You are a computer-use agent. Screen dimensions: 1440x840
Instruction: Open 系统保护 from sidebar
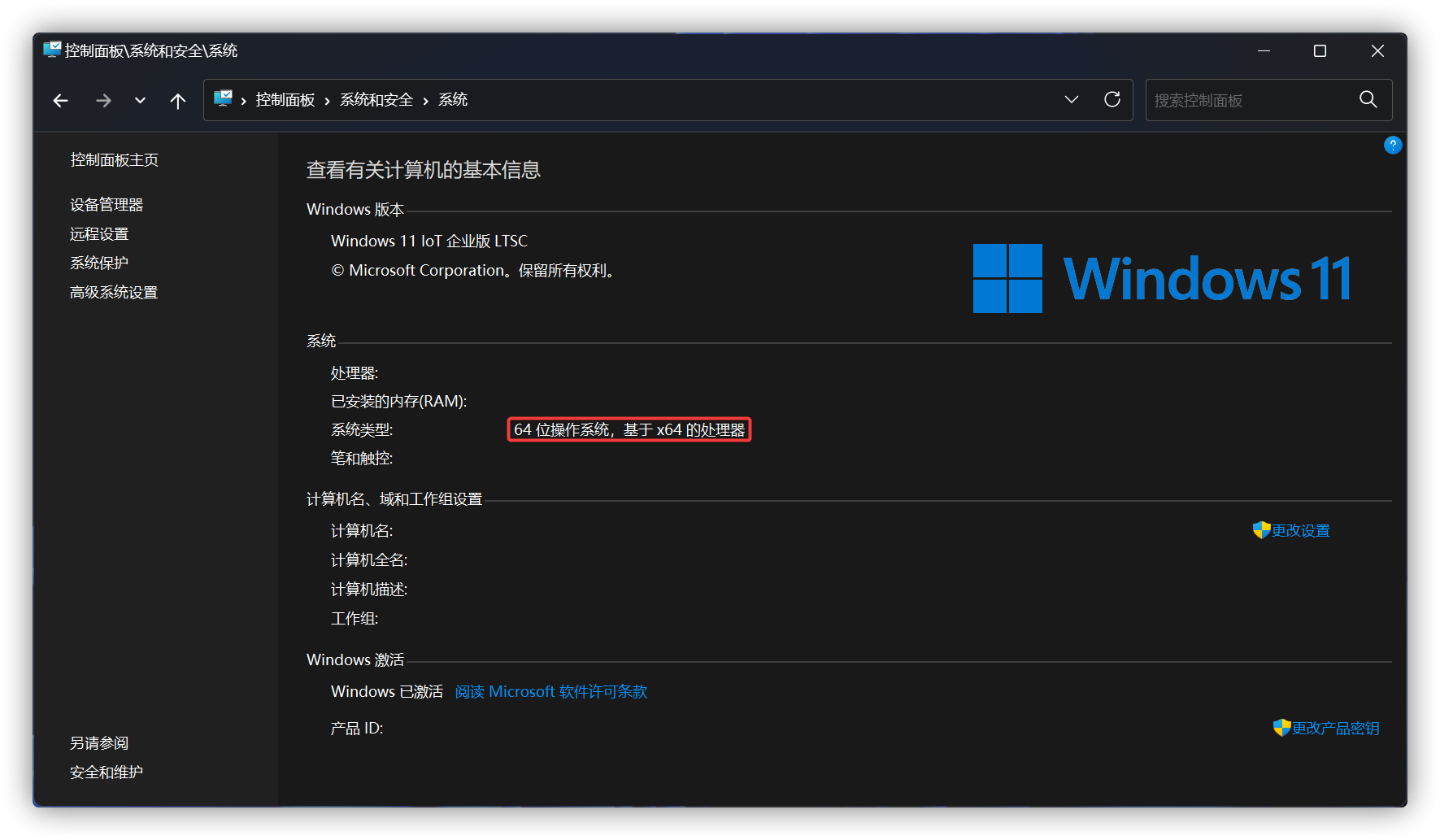point(99,263)
